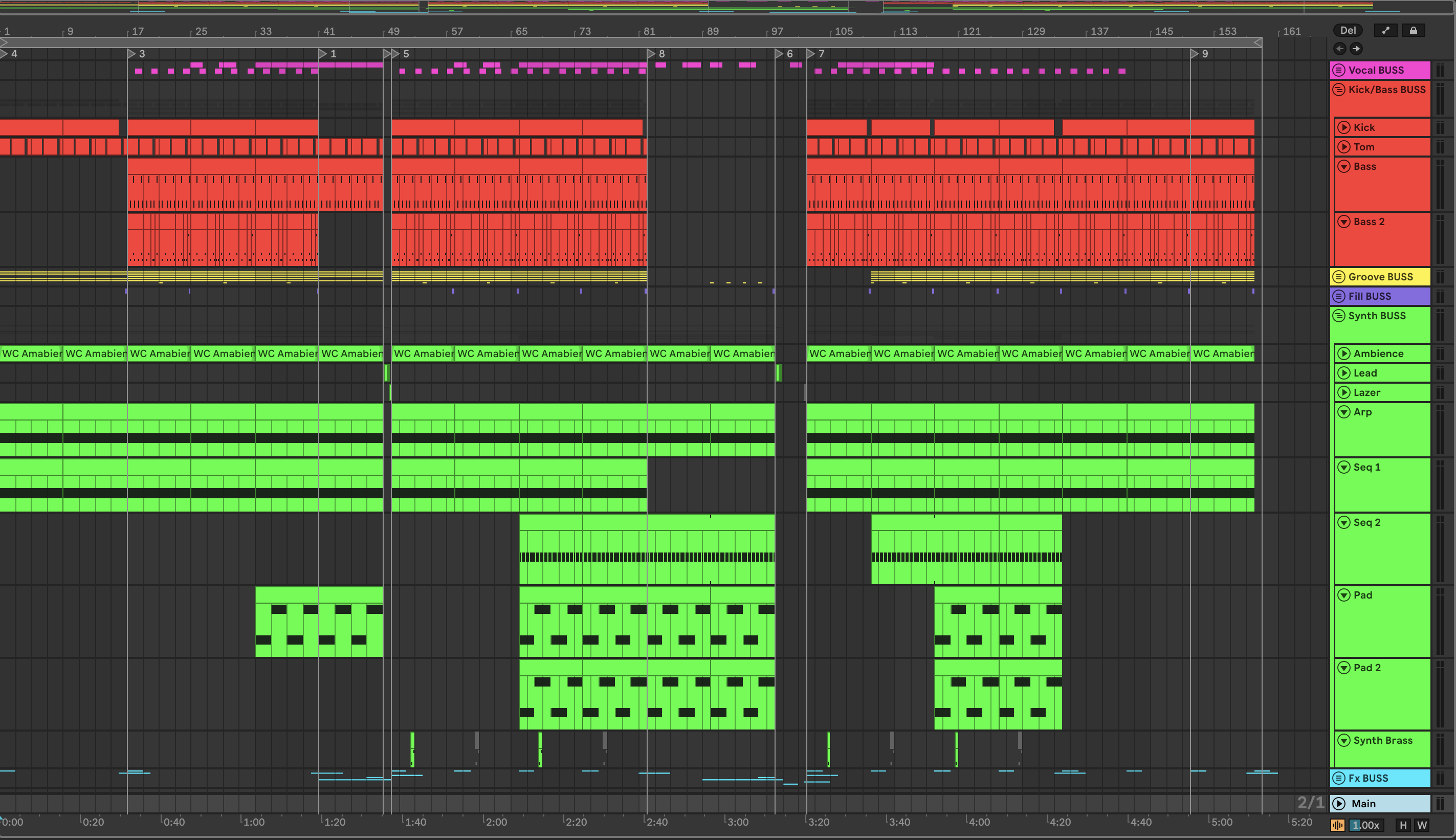
Task: Unfold the Groove BUSS group icon
Action: click(1339, 276)
